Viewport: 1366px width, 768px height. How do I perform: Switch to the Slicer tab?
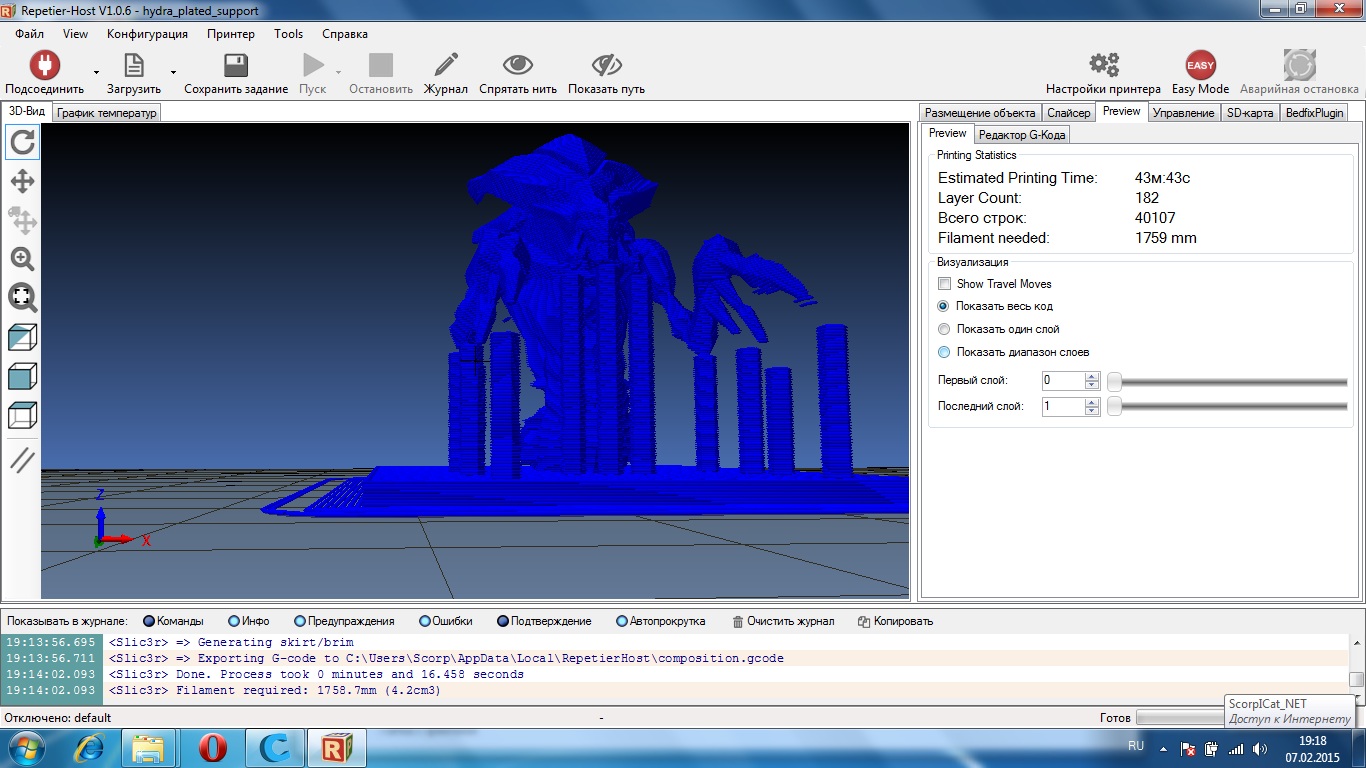[x=1068, y=113]
